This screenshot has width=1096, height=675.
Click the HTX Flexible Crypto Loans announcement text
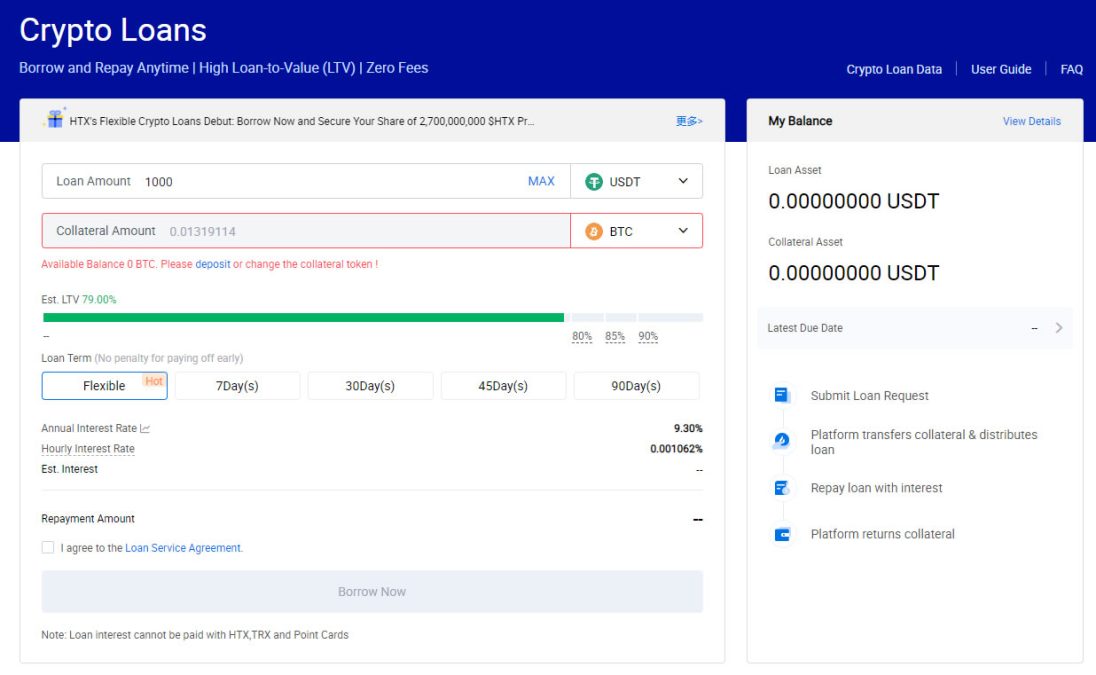[302, 121]
